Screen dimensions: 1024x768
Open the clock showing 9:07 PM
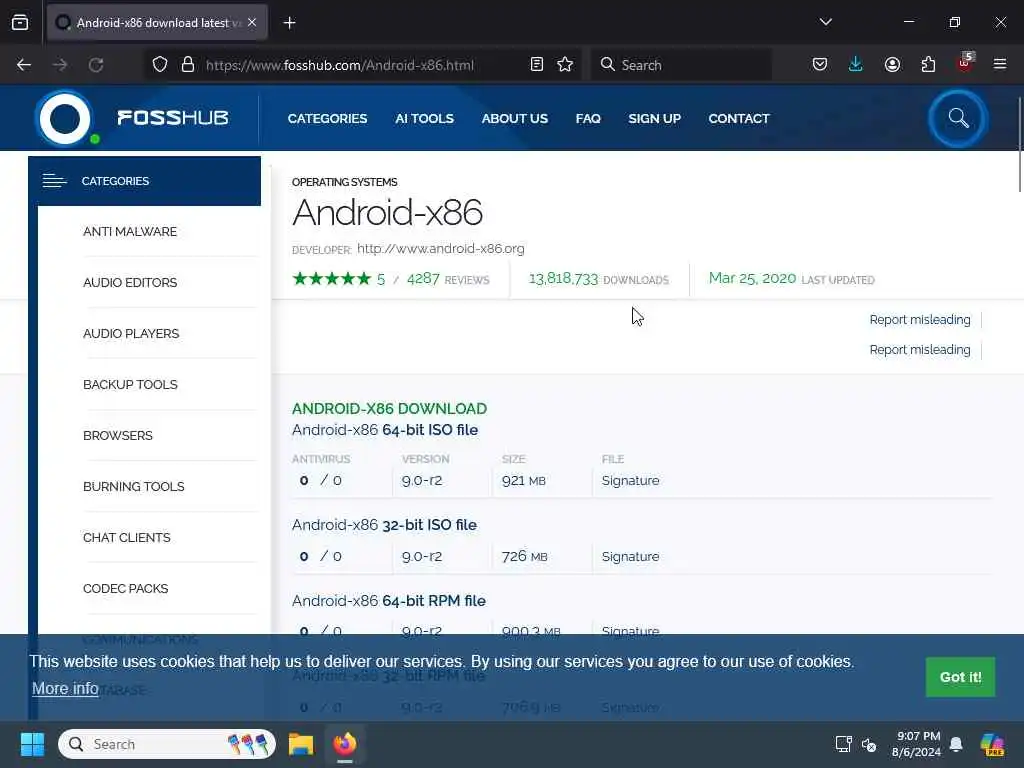click(917, 744)
